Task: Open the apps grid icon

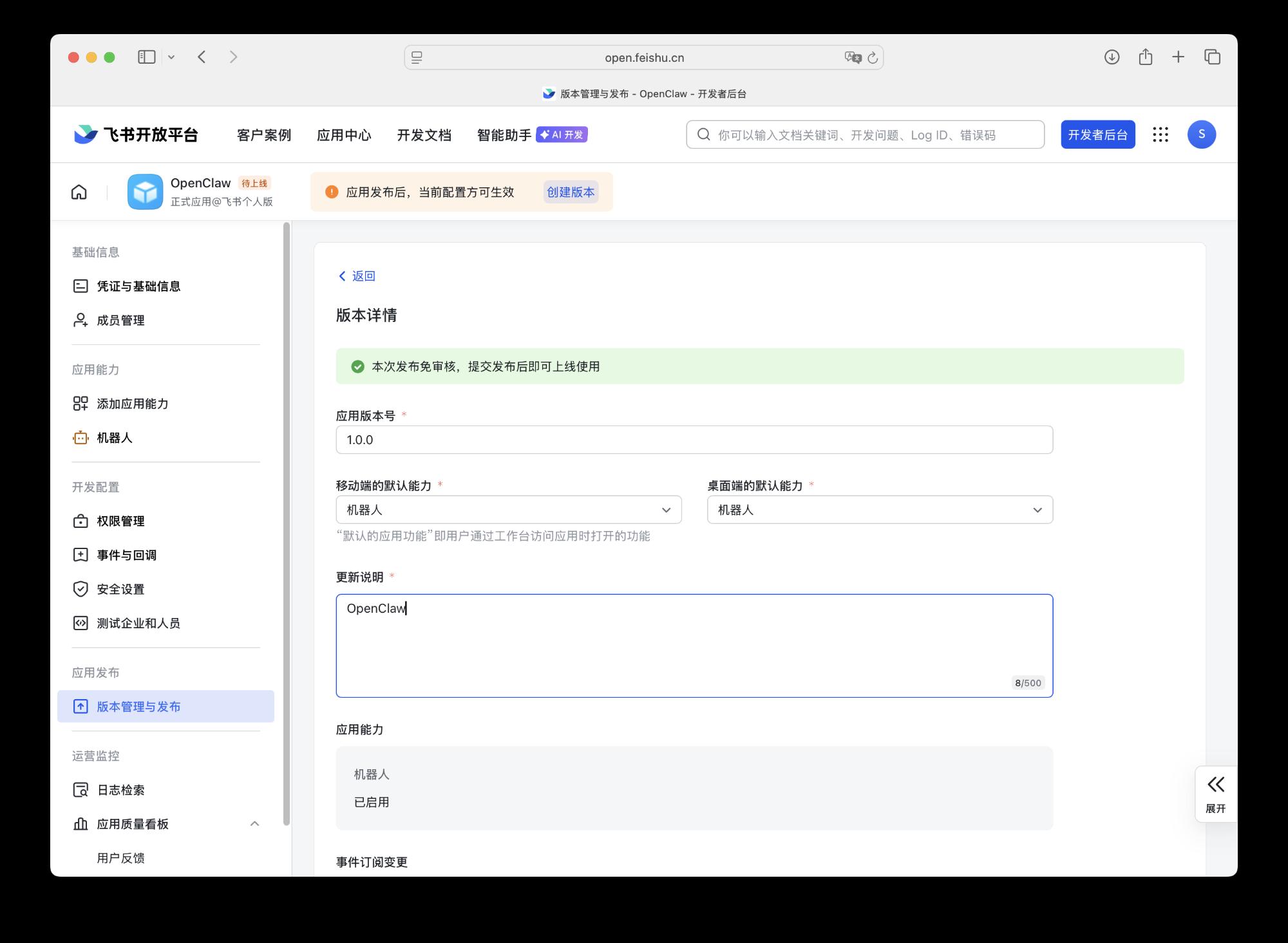Action: [x=1160, y=135]
